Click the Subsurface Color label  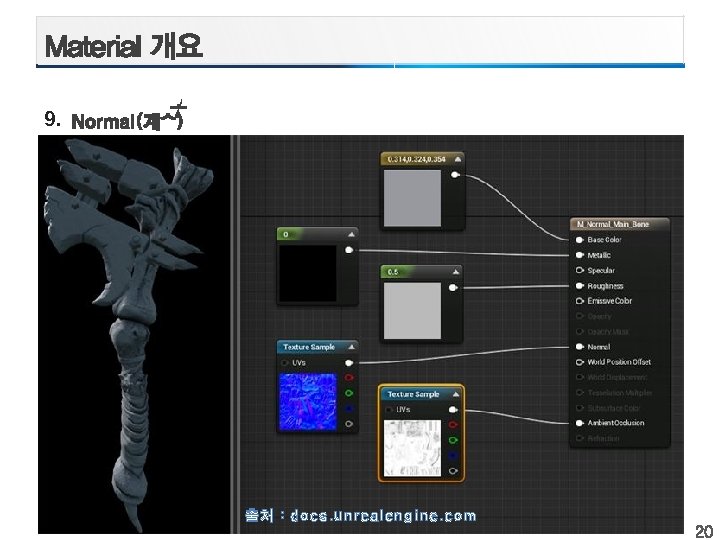[x=614, y=408]
